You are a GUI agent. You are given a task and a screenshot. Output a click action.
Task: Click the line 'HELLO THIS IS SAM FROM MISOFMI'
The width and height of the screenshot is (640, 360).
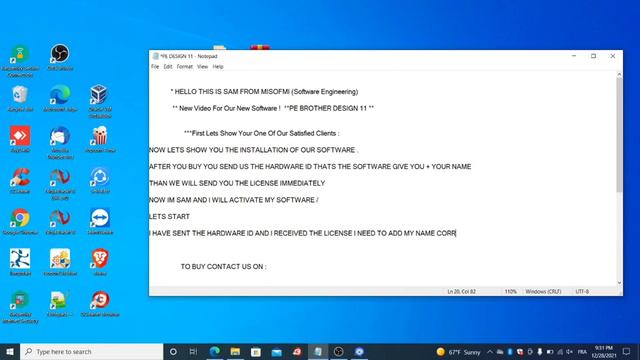tap(264, 92)
